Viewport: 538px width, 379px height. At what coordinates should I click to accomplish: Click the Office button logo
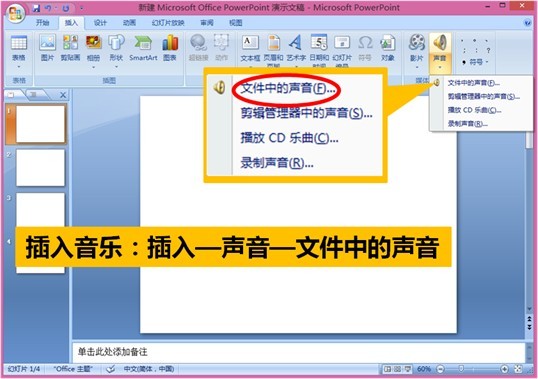tap(16, 14)
